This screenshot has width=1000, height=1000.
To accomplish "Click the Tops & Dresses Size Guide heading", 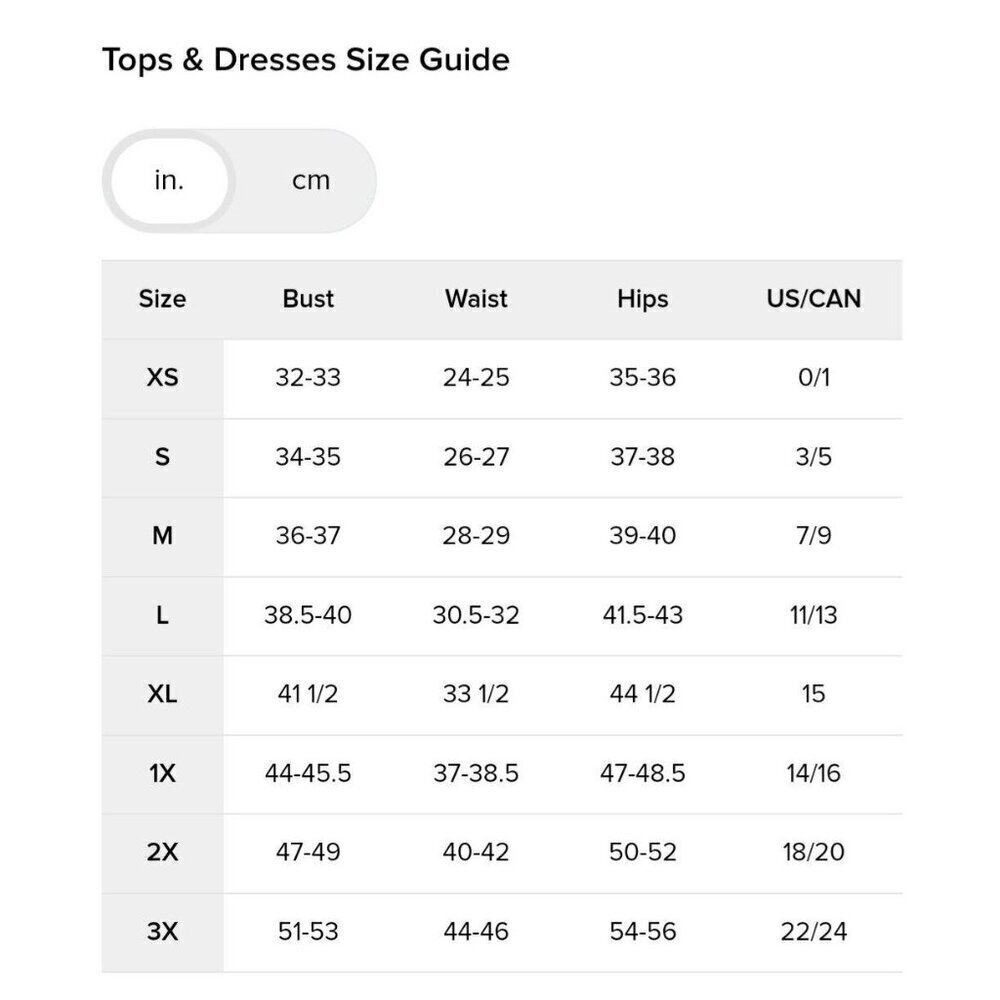I will pos(306,60).
